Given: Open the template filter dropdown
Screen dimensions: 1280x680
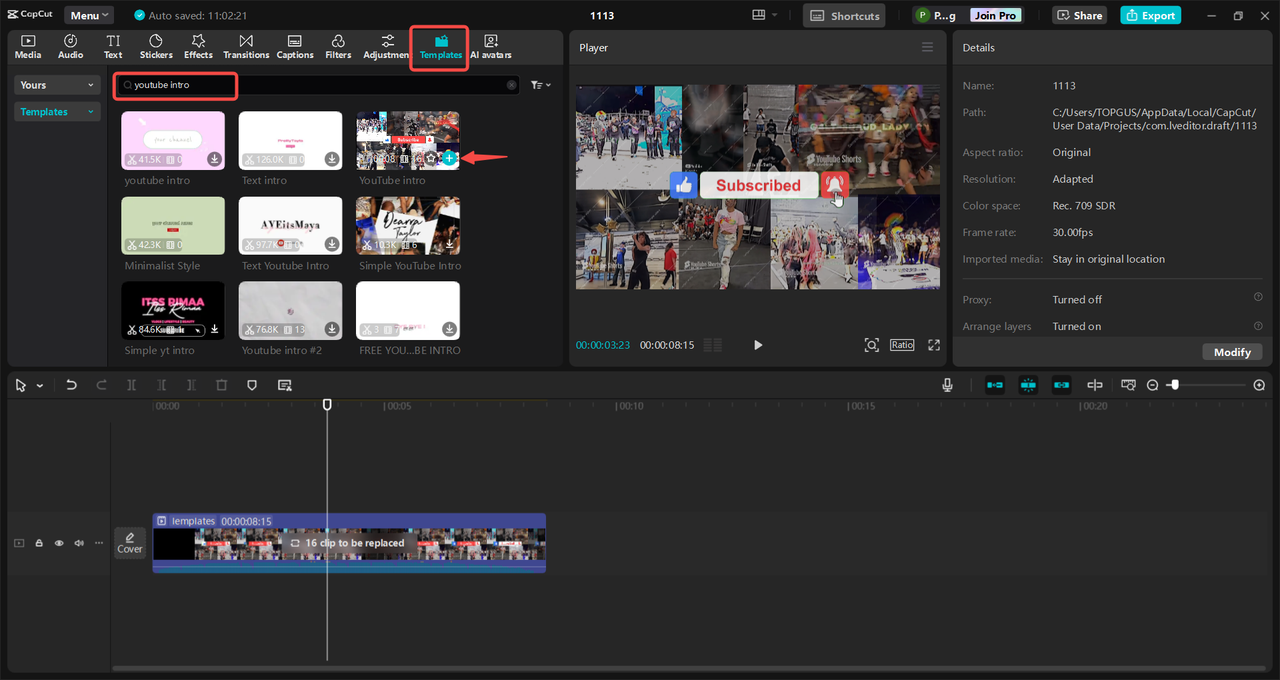Looking at the screenshot, I should tap(541, 85).
